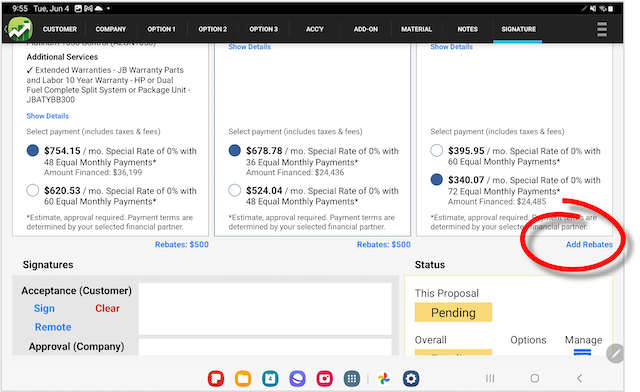This screenshot has width=640, height=392.
Task: Tap the home navigation button
Action: click(535, 379)
